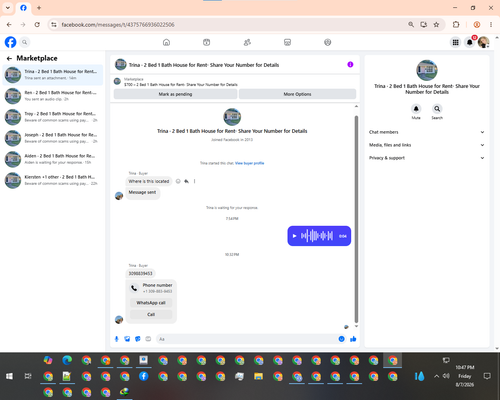Click back arrow beside Marketplace heading
This screenshot has height=400, width=500.
point(9,59)
